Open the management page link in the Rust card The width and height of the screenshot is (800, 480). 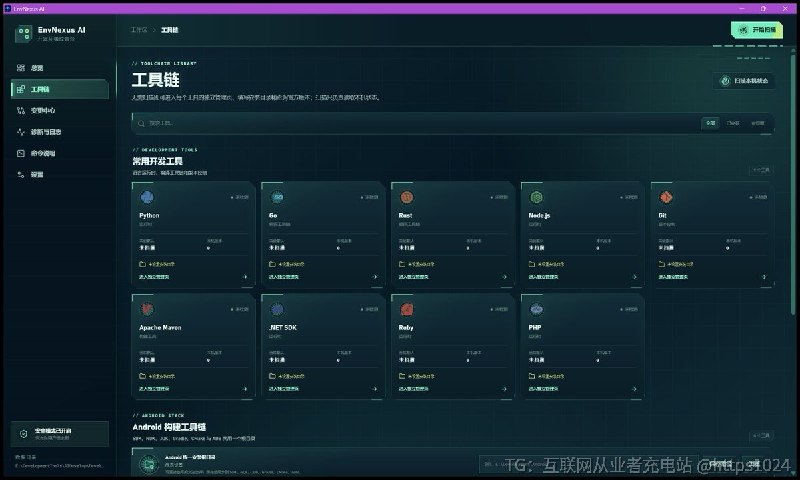[413, 277]
